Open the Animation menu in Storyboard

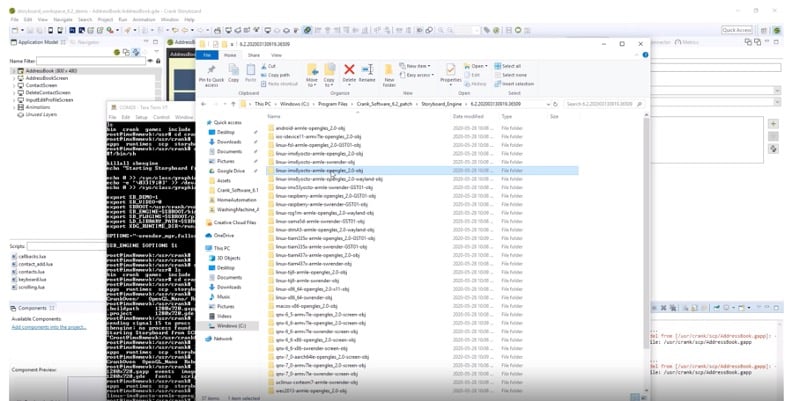point(143,20)
